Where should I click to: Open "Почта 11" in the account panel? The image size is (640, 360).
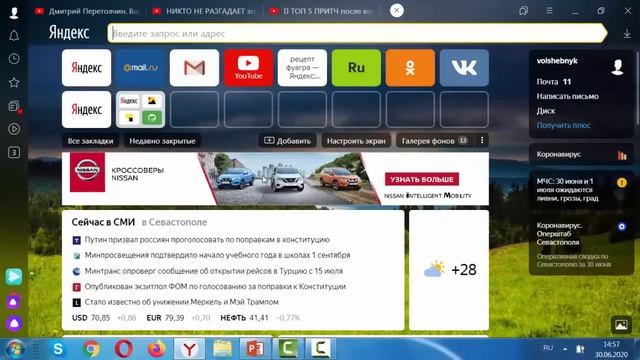554,82
